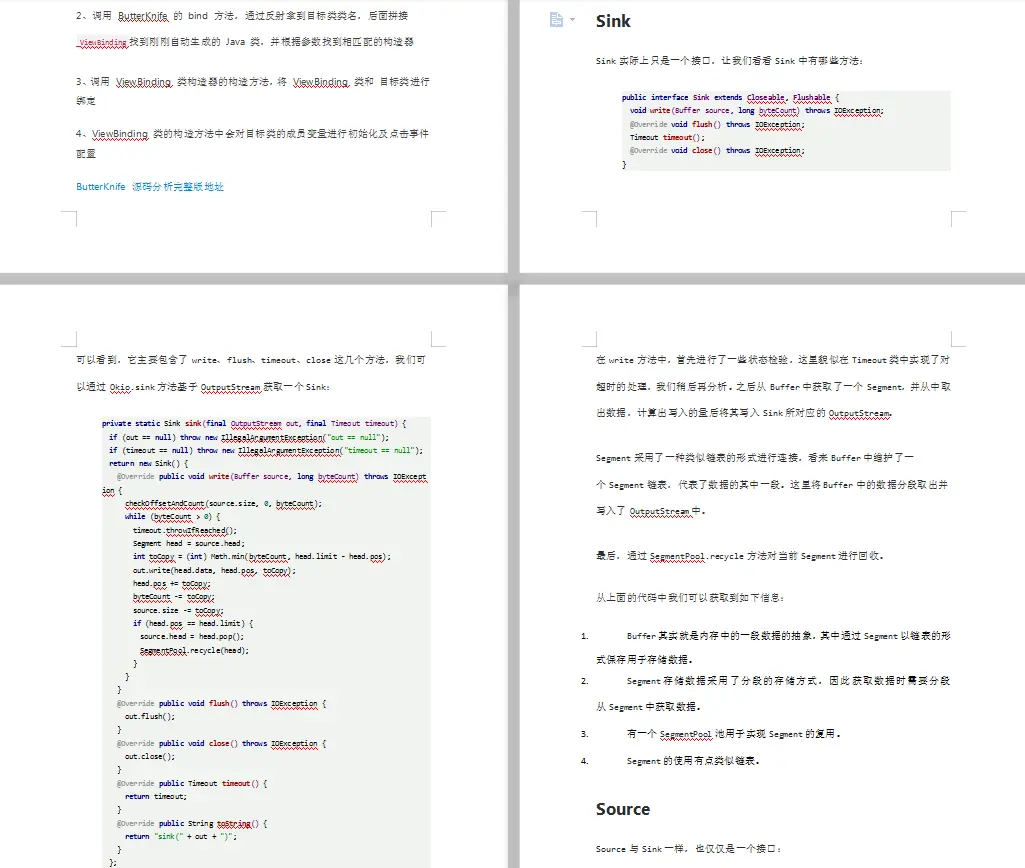Click the line "@Override public Timeout timeout() {"
This screenshot has height=868, width=1025.
click(x=192, y=784)
